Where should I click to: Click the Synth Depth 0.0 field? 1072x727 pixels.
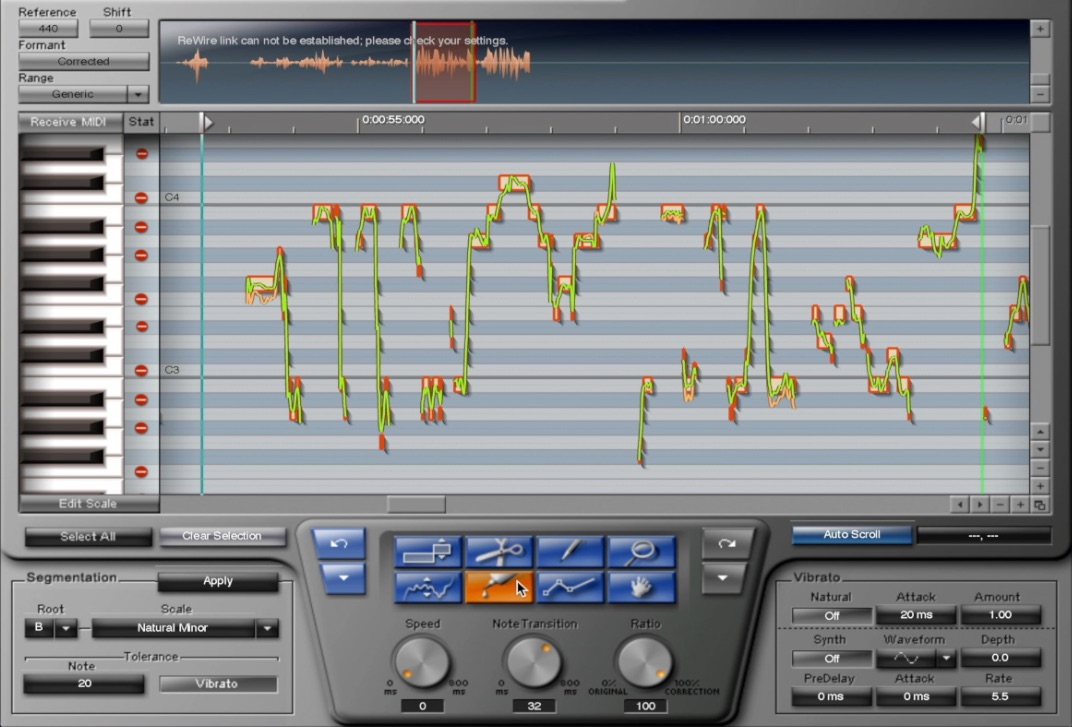pyautogui.click(x=1000, y=658)
